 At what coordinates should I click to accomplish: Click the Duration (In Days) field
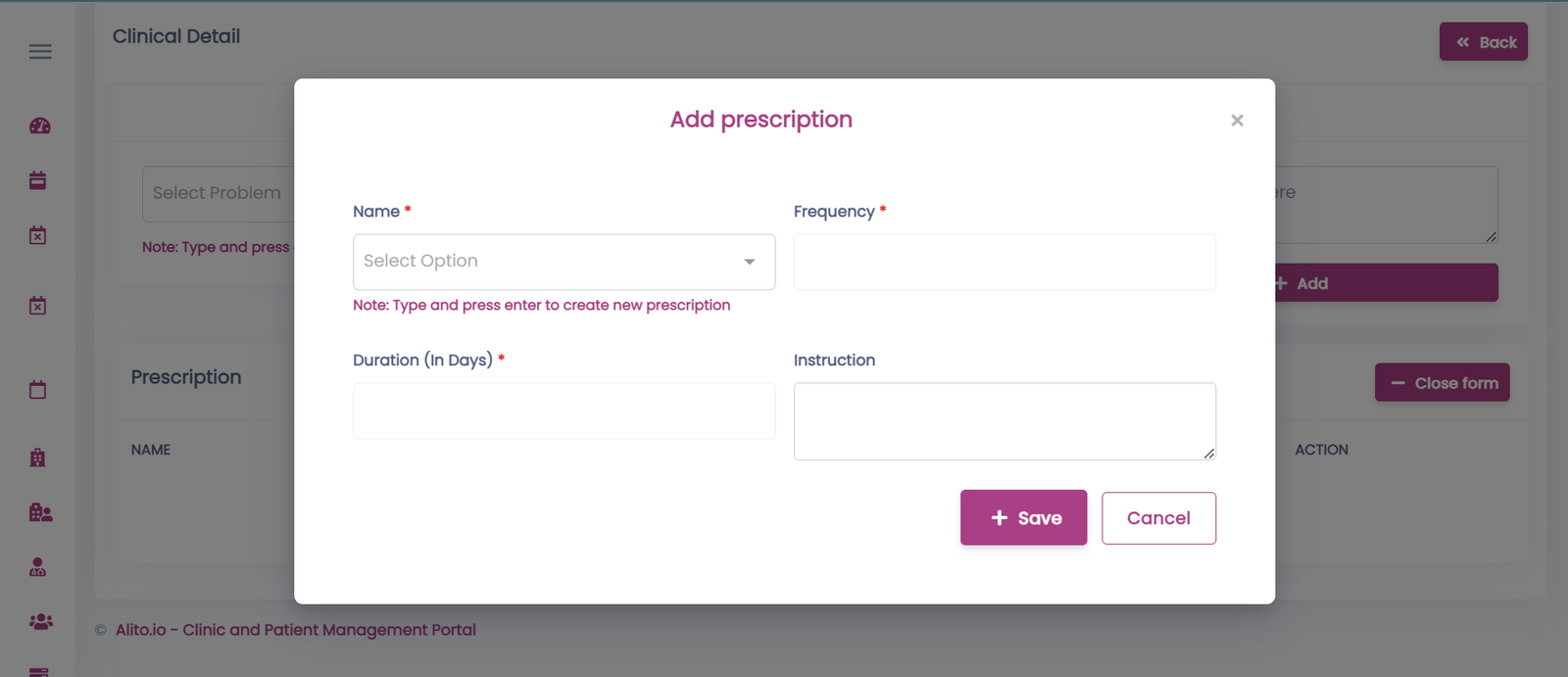[563, 411]
